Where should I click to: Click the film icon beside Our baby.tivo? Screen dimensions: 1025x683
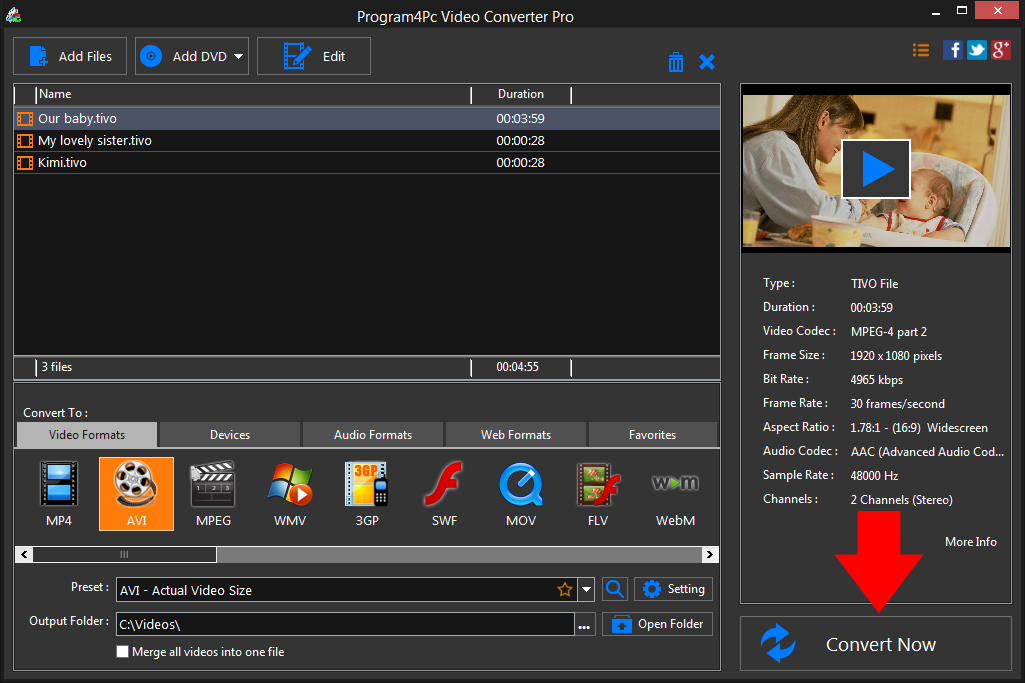click(x=25, y=119)
